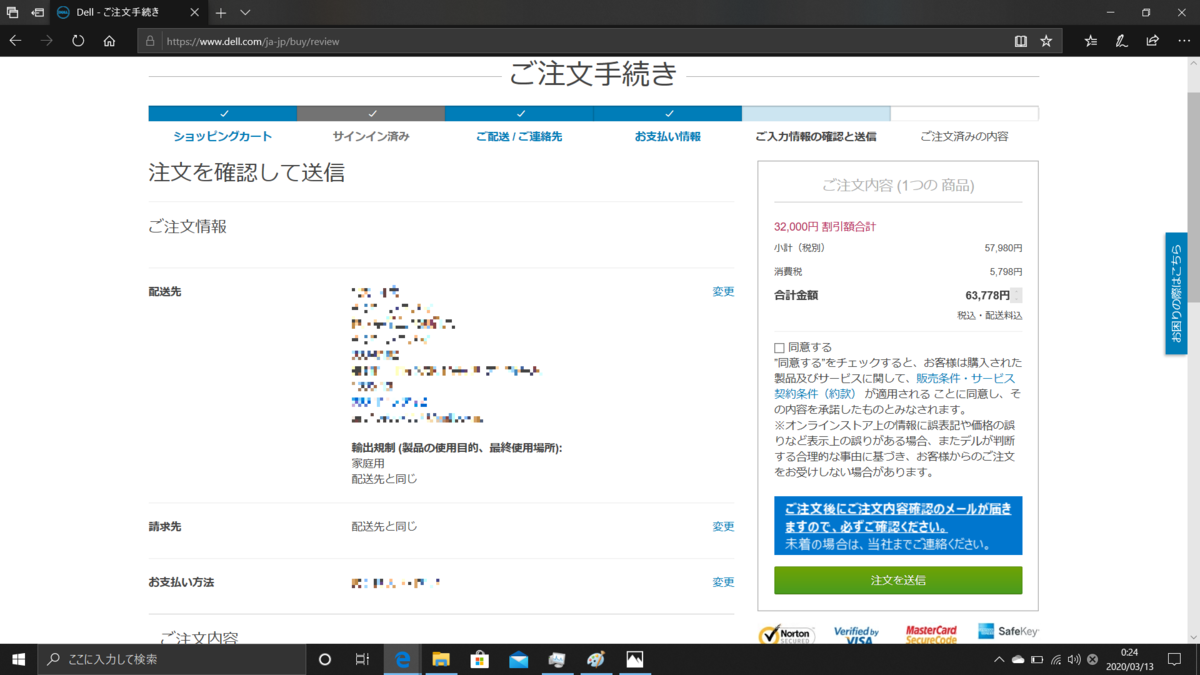The width and height of the screenshot is (1200, 675).
Task: Open reading view for the page
Action: pos(1019,41)
